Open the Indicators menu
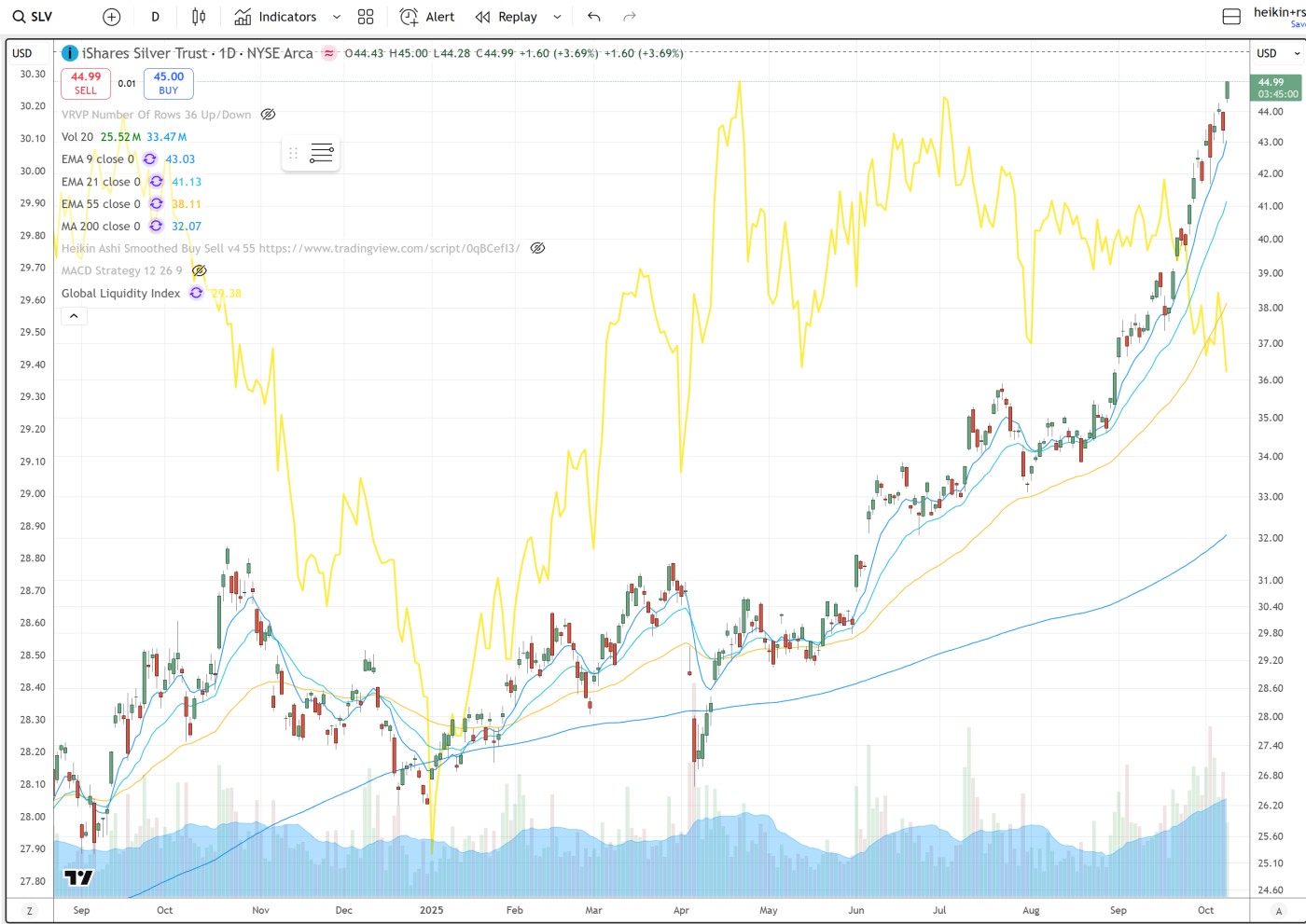Image resolution: width=1306 pixels, height=924 pixels. (276, 17)
